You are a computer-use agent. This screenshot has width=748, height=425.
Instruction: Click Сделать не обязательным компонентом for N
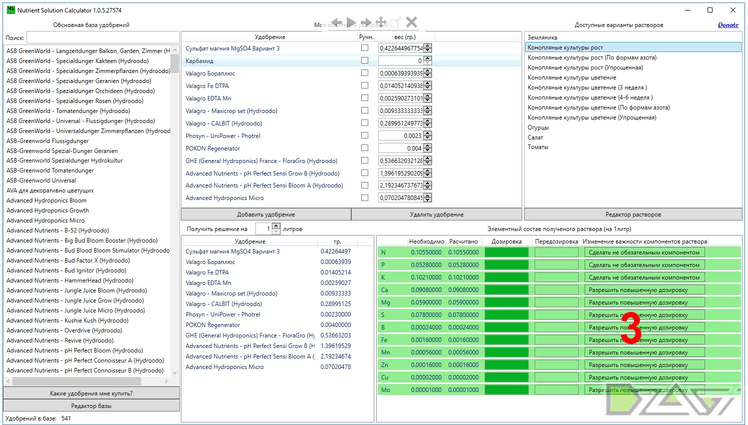click(x=644, y=252)
